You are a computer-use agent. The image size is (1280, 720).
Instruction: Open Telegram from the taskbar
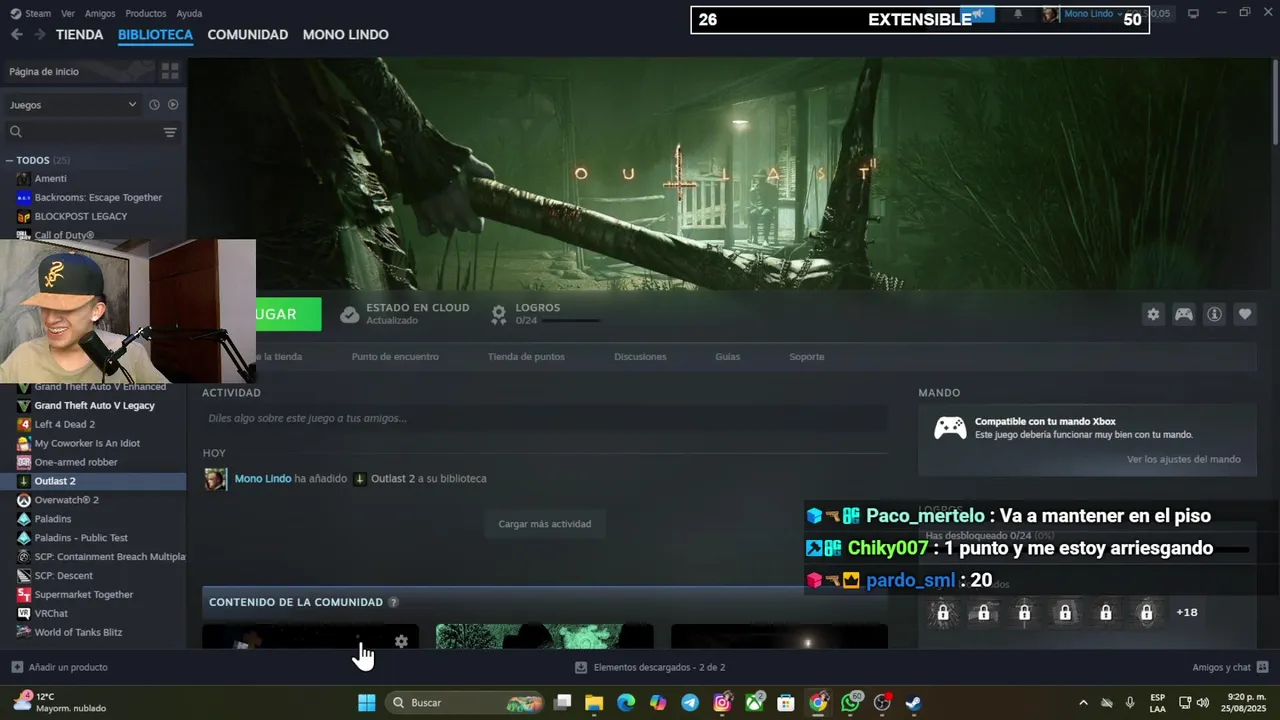point(690,702)
